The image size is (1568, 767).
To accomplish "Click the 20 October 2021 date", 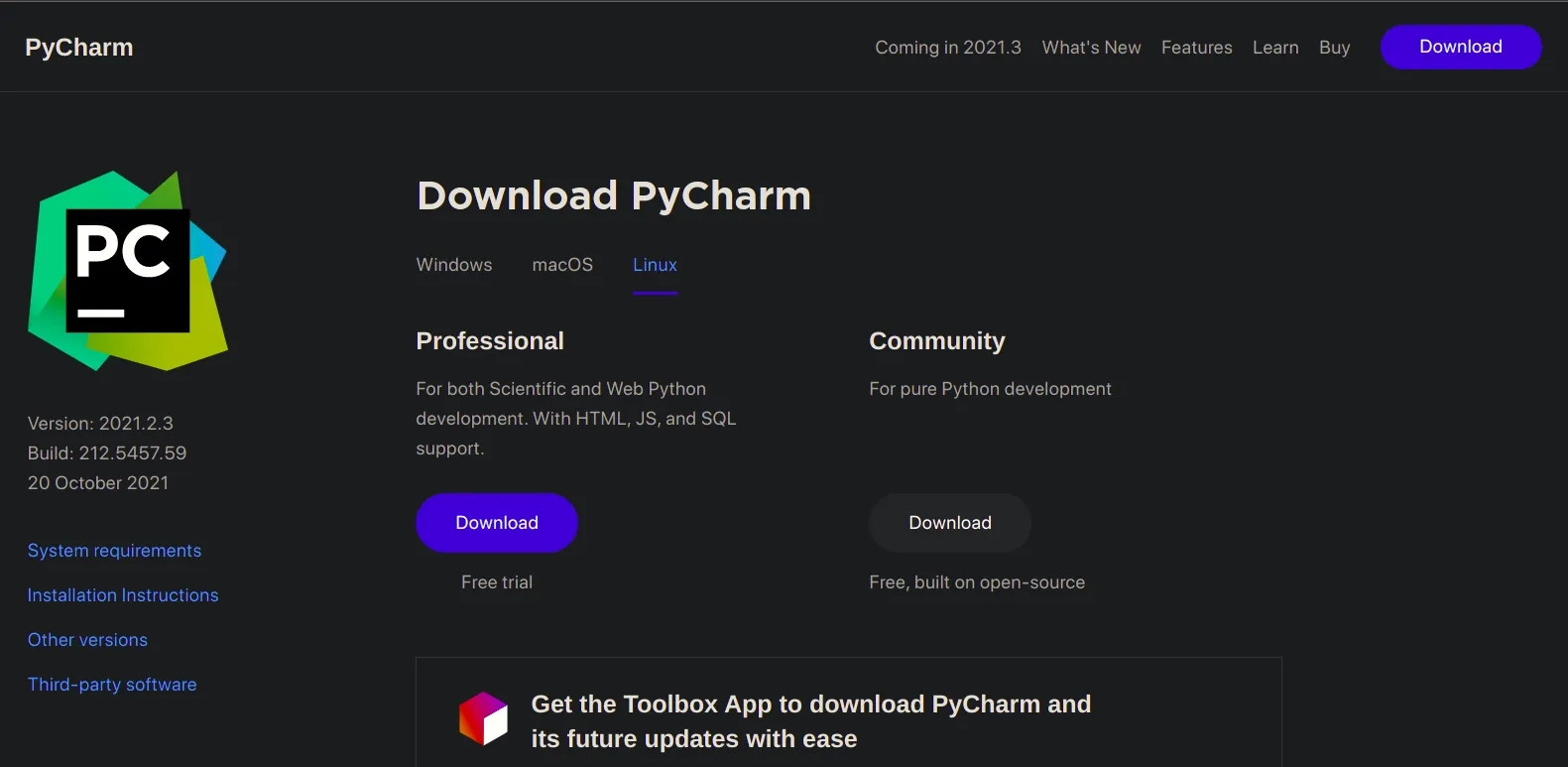I will (98, 483).
